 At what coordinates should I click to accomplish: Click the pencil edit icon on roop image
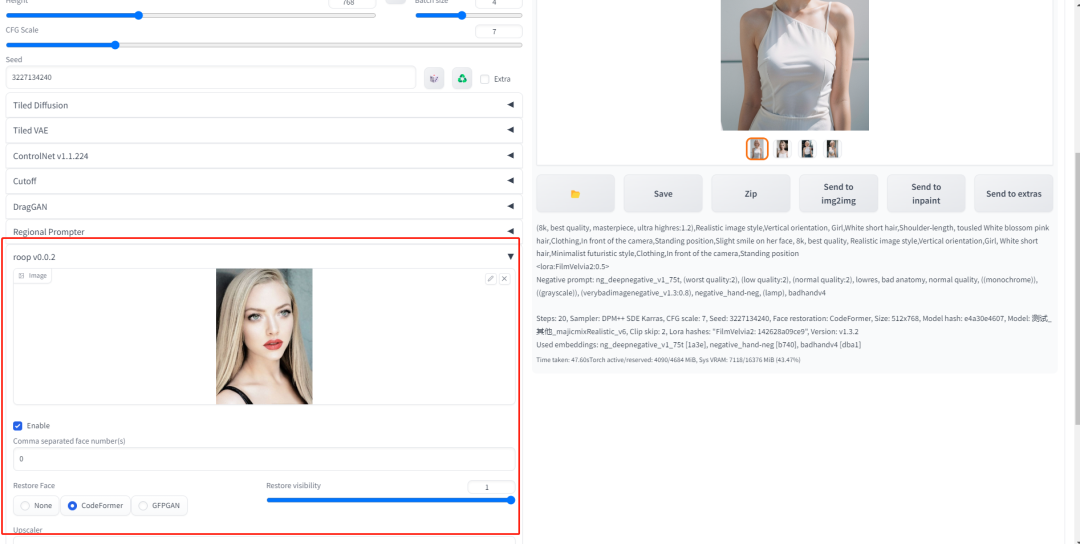tap(490, 279)
